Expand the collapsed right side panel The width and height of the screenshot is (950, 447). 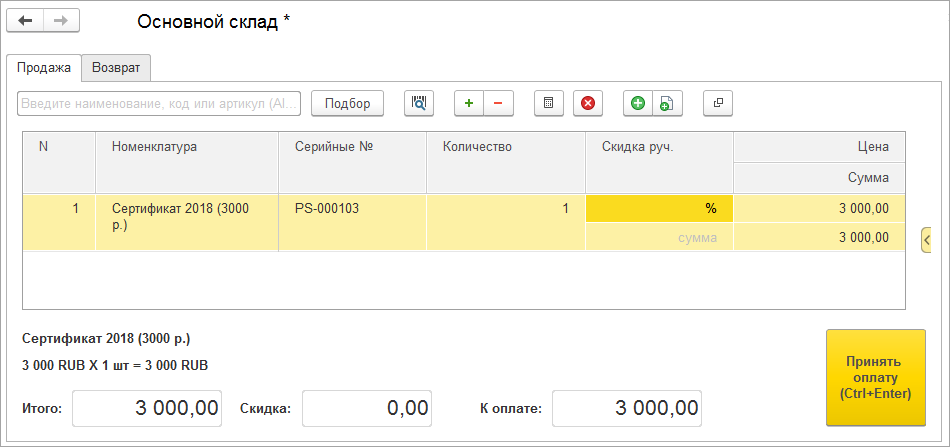coord(926,240)
